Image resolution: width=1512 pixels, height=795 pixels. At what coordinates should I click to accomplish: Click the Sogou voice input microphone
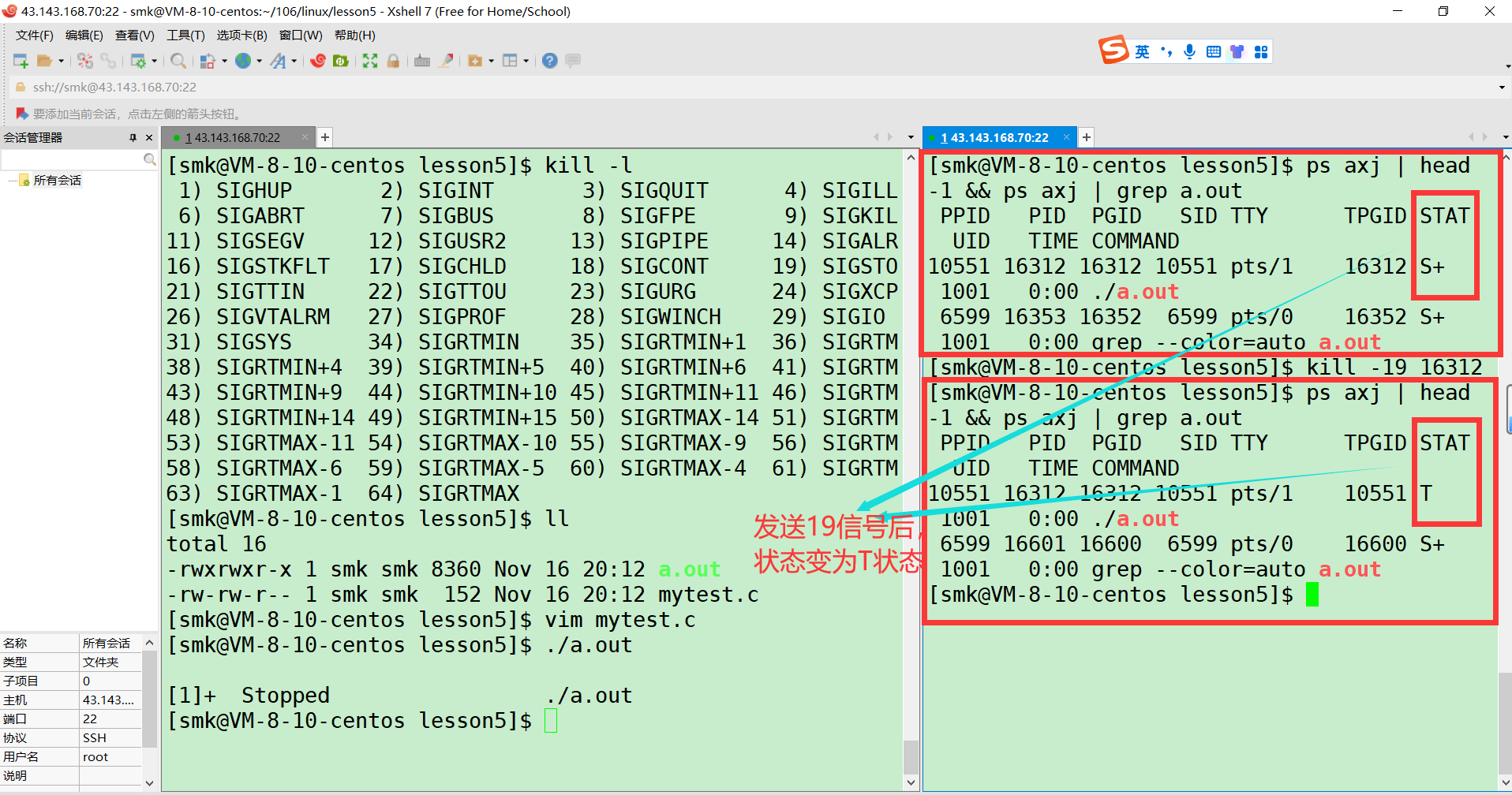[1190, 52]
